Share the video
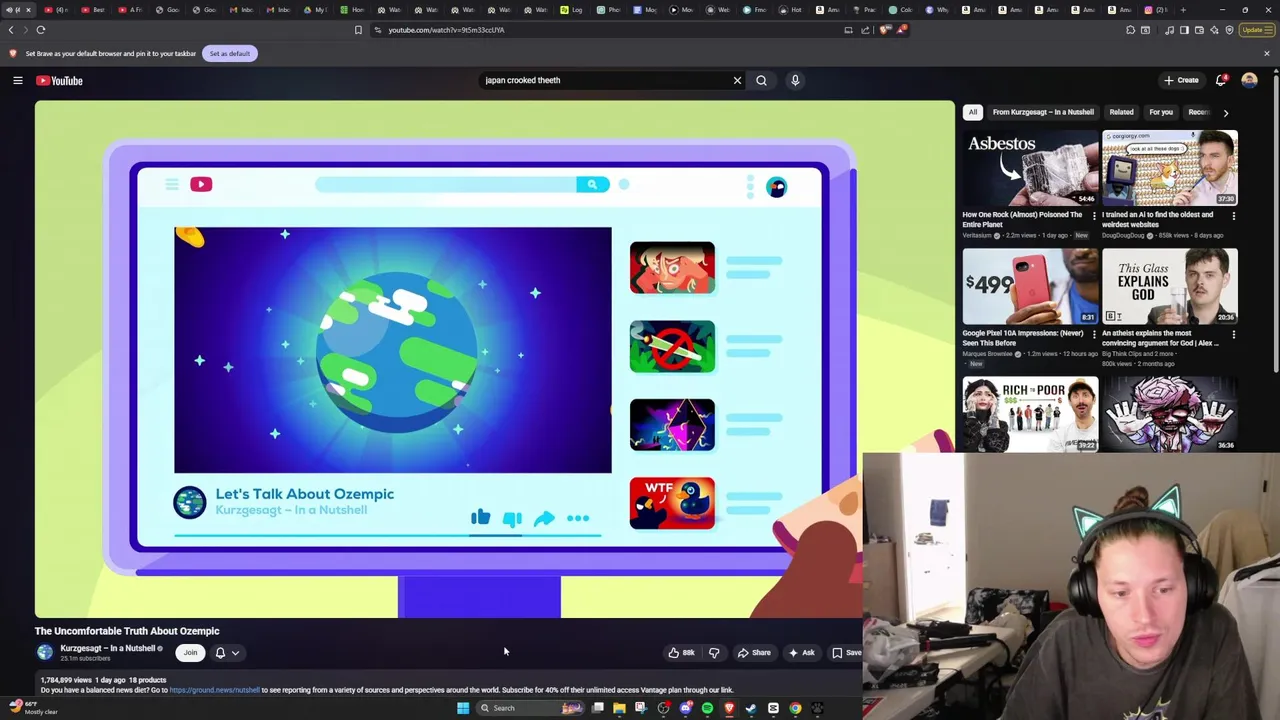The width and height of the screenshot is (1280, 720). tap(754, 653)
